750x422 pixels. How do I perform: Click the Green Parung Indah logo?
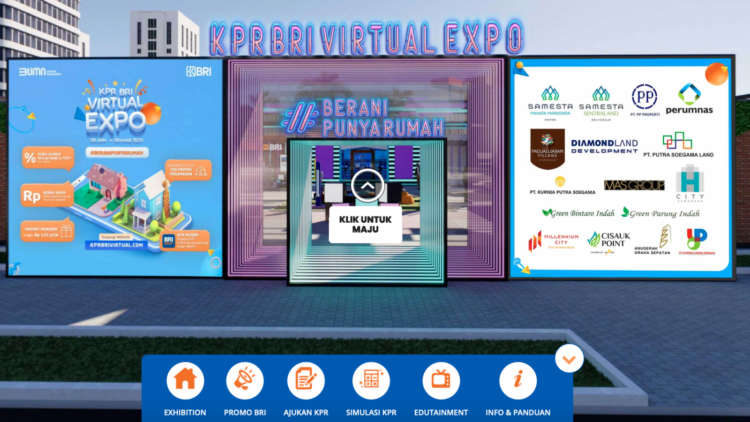click(660, 213)
